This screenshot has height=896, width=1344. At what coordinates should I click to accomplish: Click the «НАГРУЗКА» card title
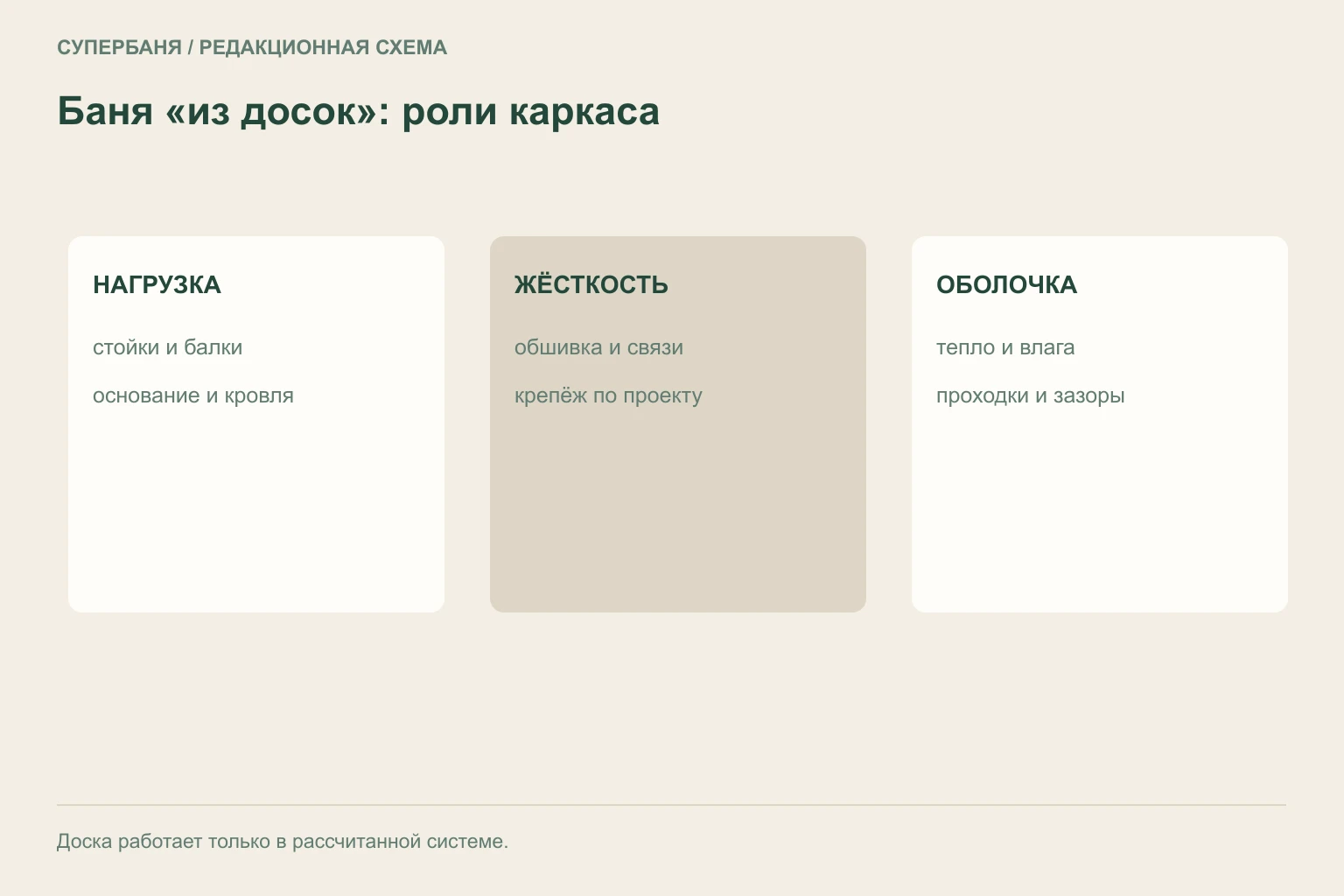157,284
